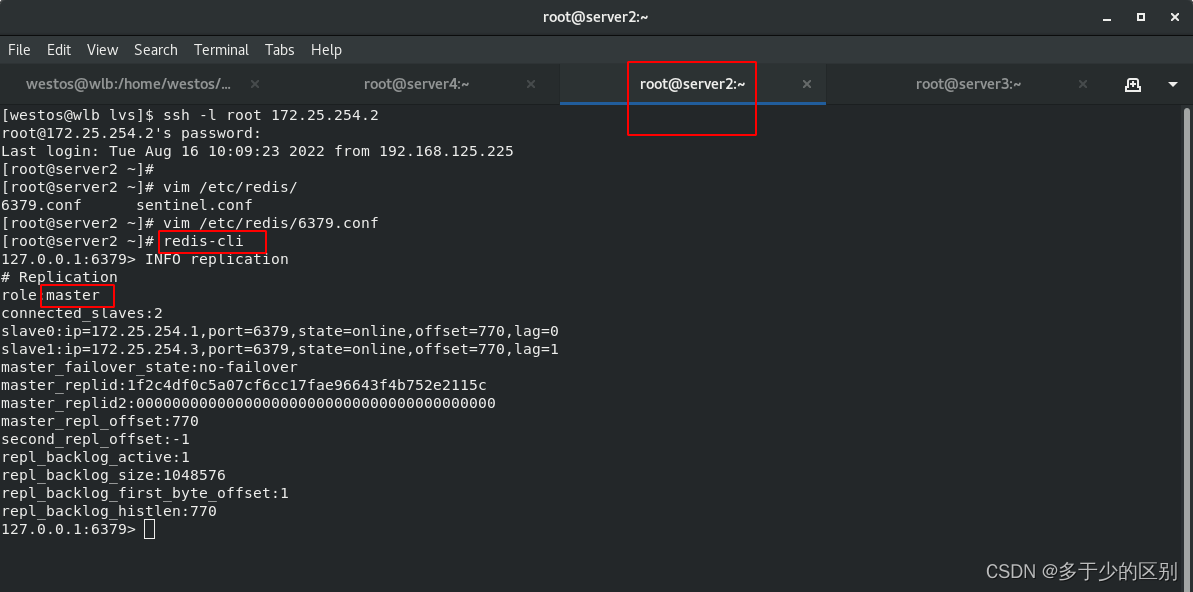Open the View menu

pyautogui.click(x=102, y=49)
